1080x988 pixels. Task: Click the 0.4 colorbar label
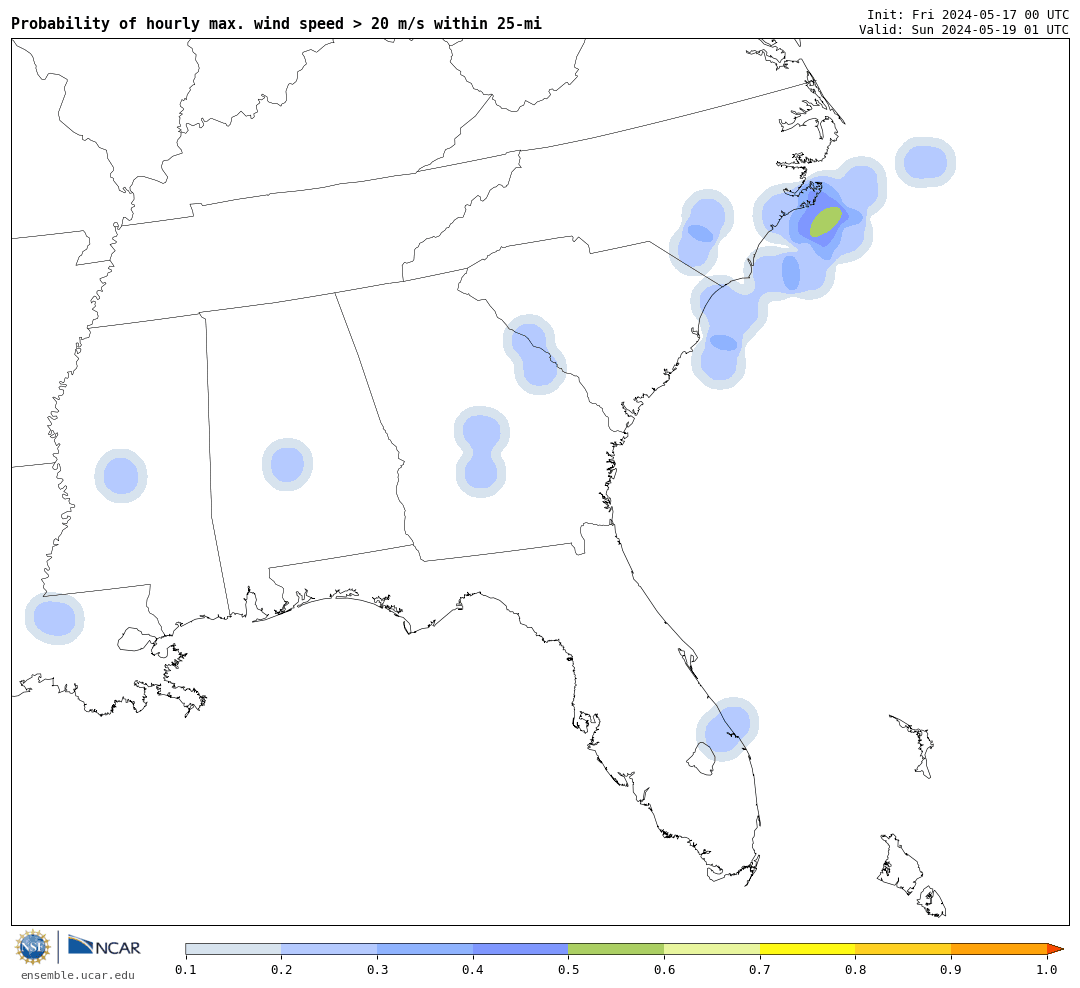(x=473, y=970)
